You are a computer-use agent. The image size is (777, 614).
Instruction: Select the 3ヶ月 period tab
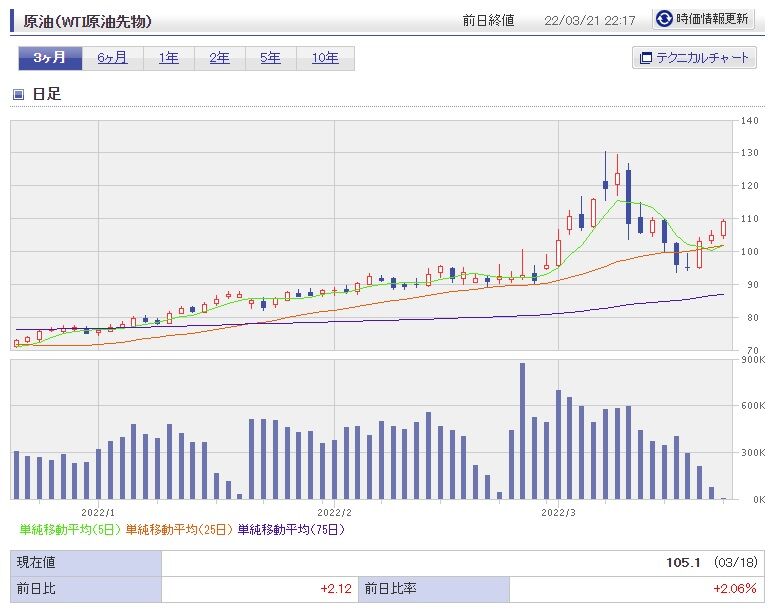tap(49, 58)
